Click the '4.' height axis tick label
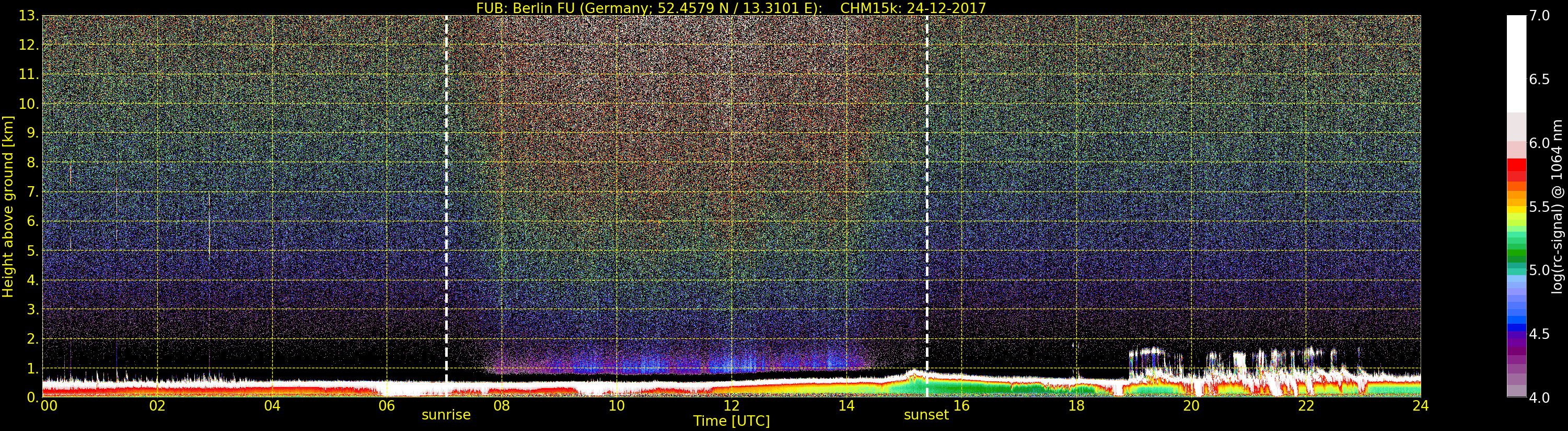 click(x=32, y=280)
